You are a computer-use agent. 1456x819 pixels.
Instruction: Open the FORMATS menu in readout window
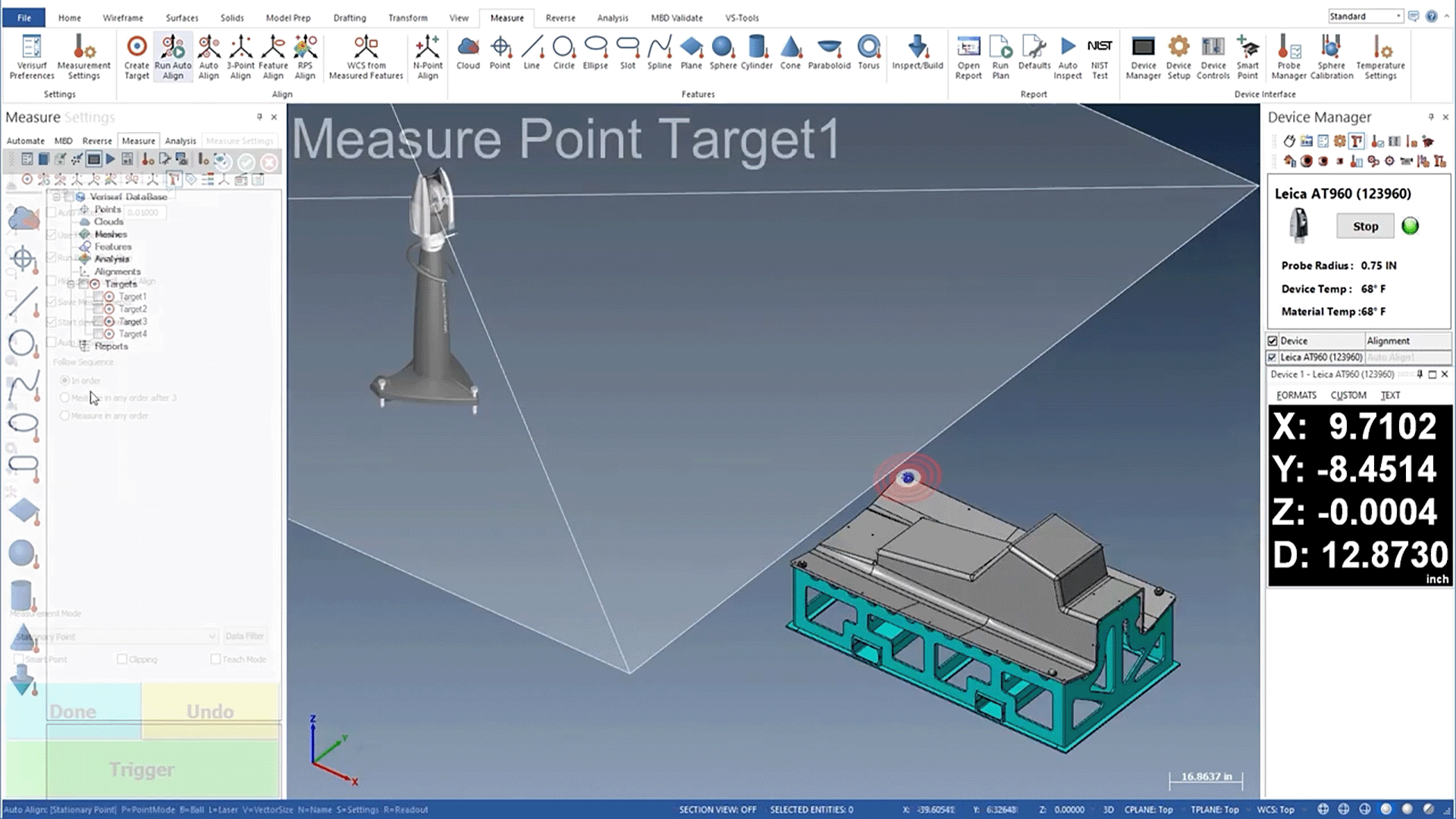pos(1296,395)
